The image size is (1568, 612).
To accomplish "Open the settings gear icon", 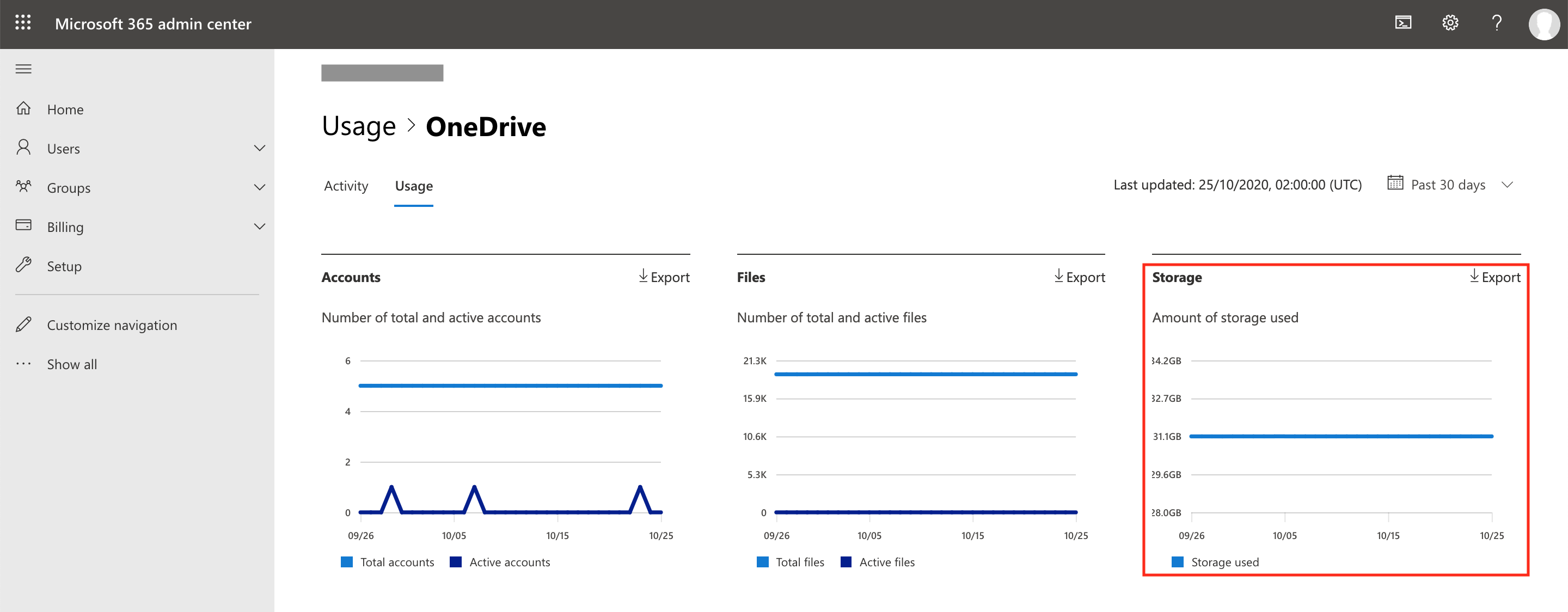I will [1450, 23].
